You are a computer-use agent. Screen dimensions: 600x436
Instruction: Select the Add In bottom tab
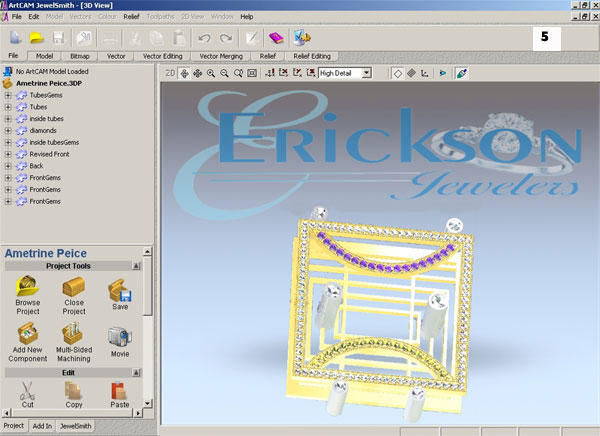(42, 426)
